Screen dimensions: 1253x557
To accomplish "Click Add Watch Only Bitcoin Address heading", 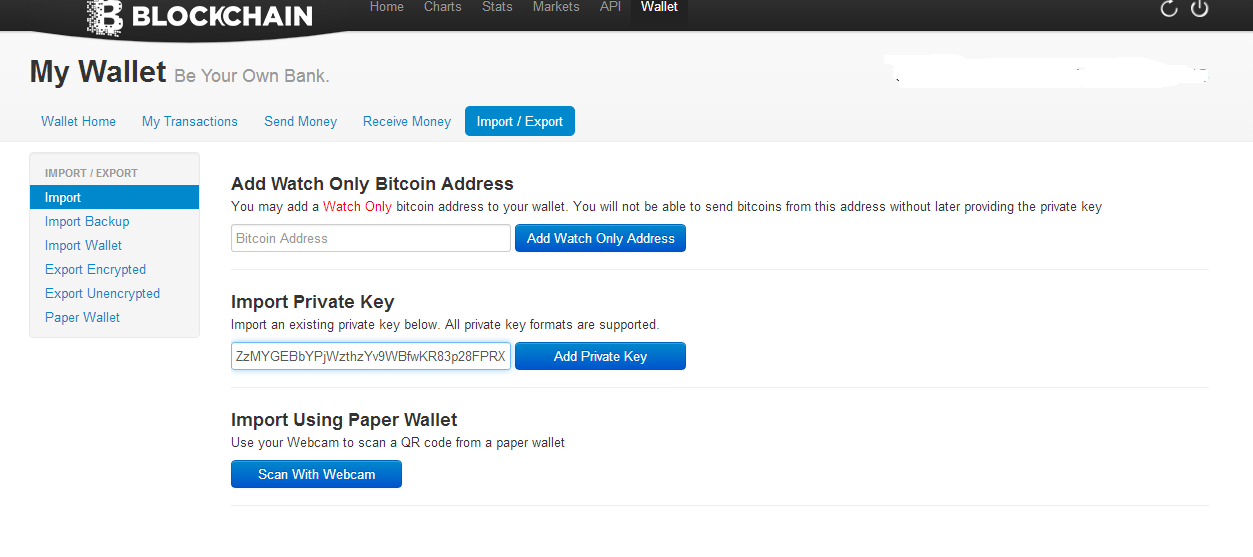I will click(372, 184).
